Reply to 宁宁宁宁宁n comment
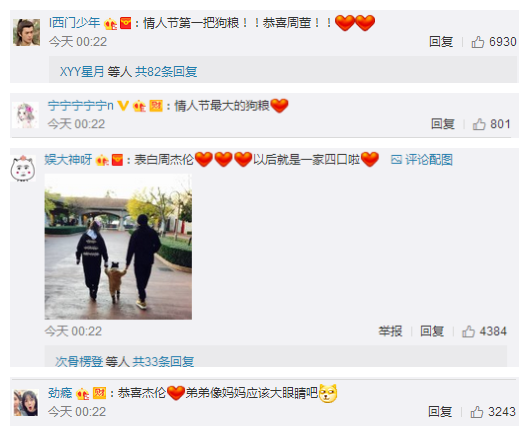Screen dimensions: 529x436 pos(443,124)
